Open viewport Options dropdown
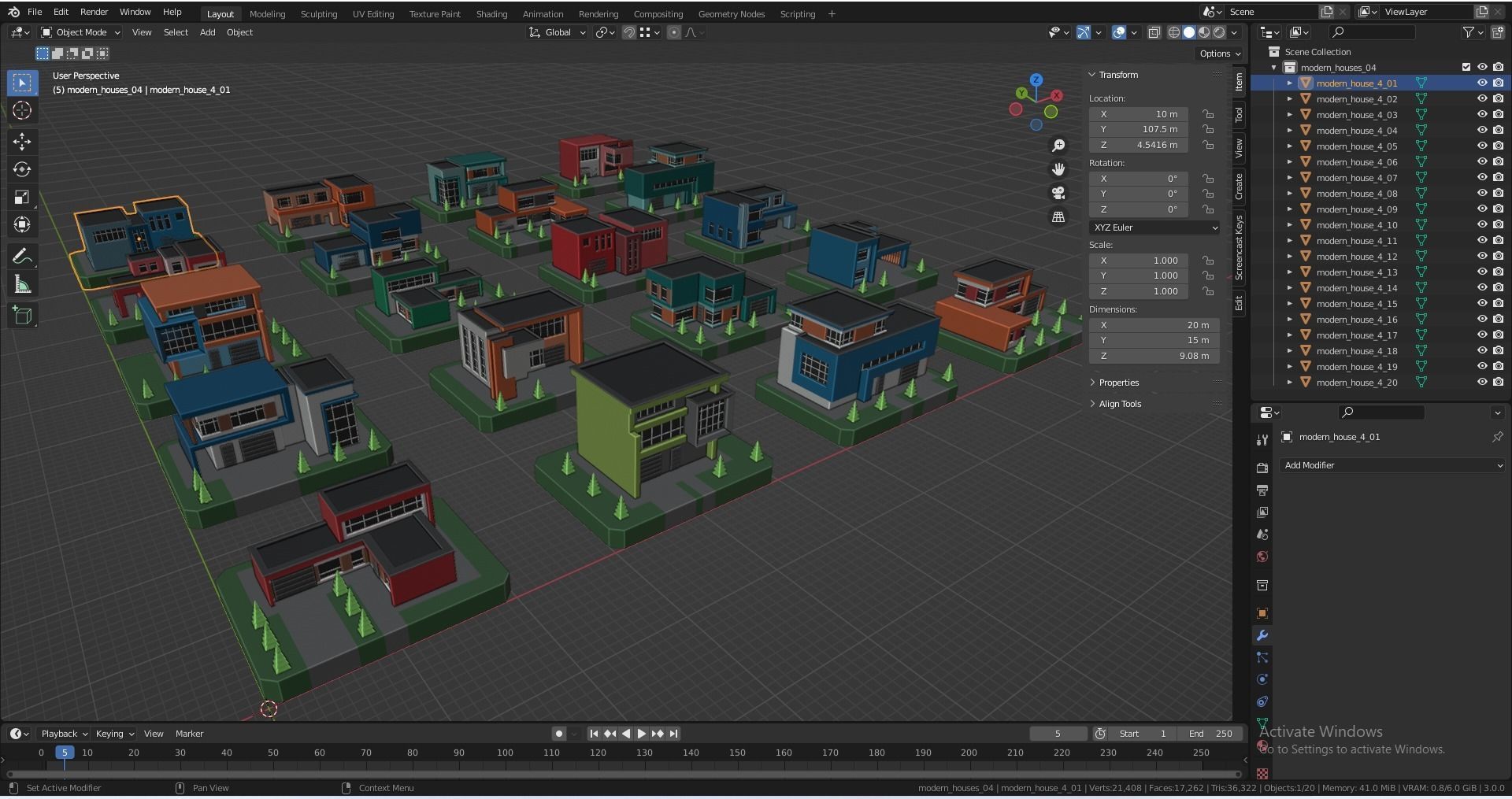 (x=1220, y=54)
